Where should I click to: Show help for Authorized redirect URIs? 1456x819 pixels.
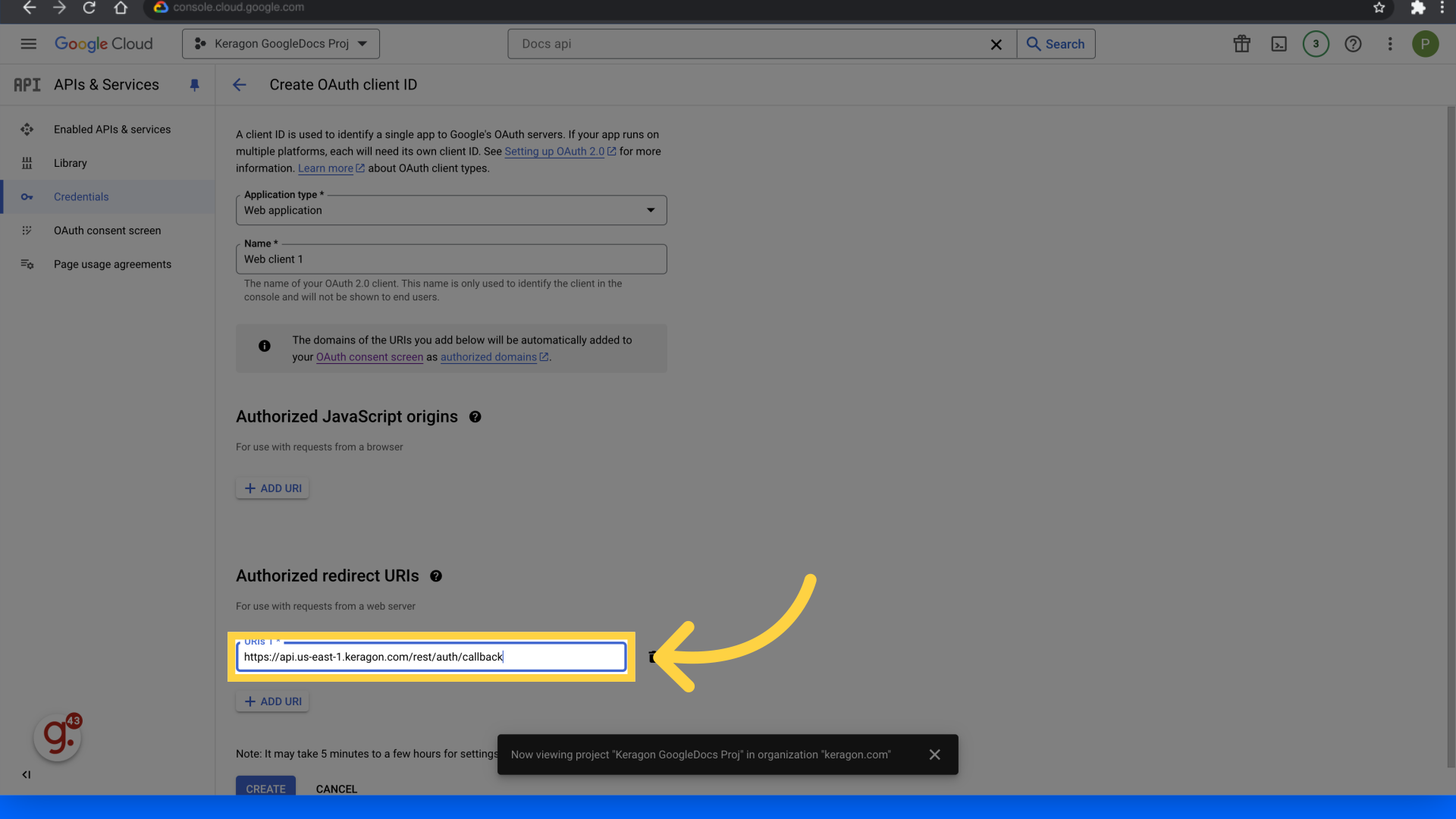pos(436,576)
